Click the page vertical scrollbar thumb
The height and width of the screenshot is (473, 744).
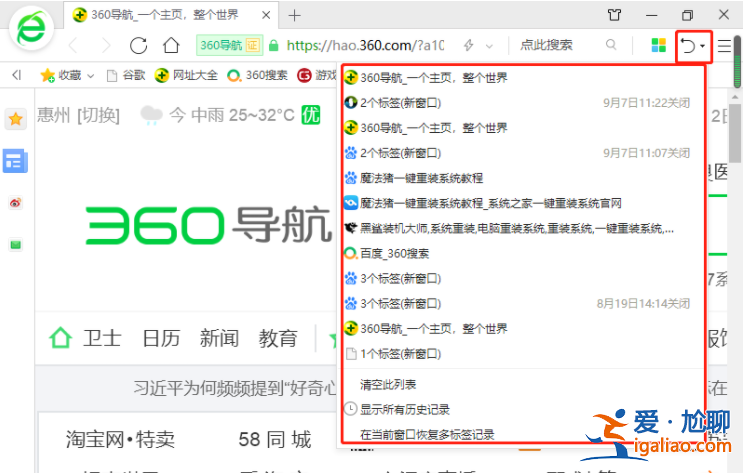point(735,133)
